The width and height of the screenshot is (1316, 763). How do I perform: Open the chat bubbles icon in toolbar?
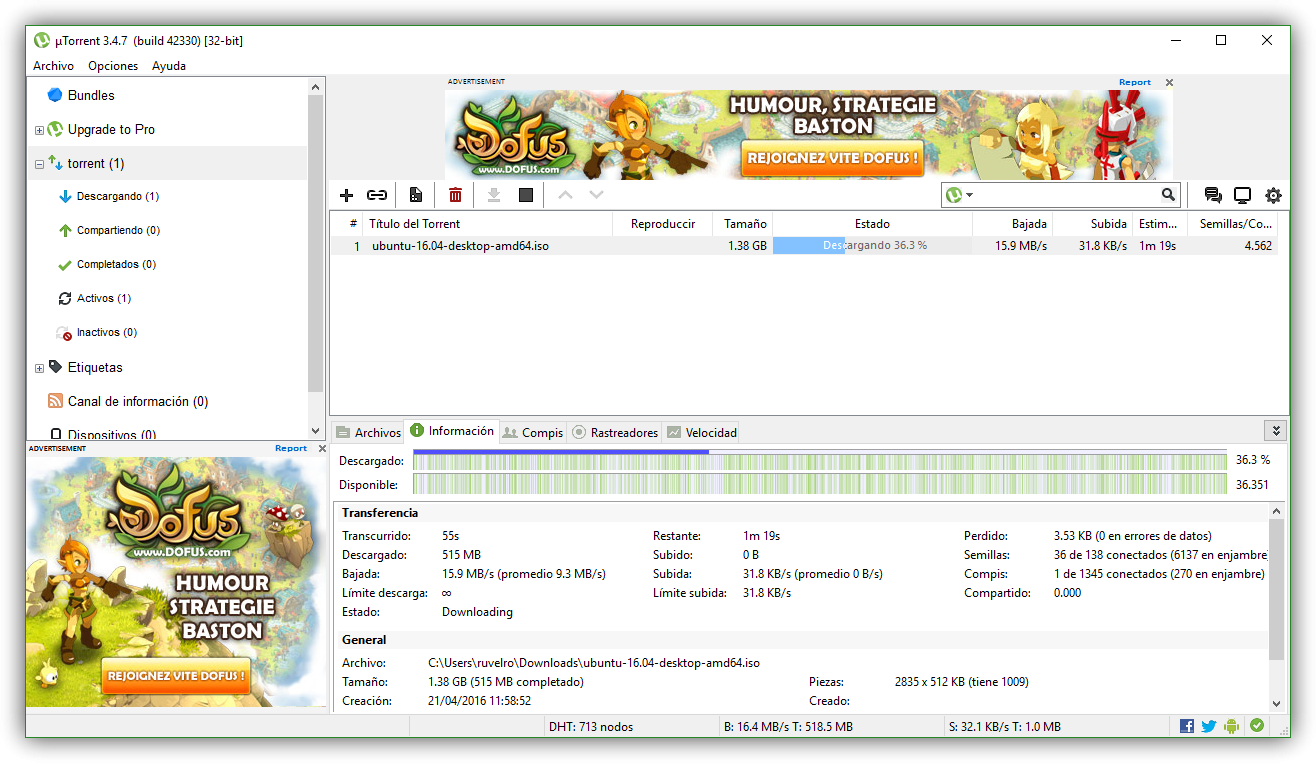[x=1213, y=195]
